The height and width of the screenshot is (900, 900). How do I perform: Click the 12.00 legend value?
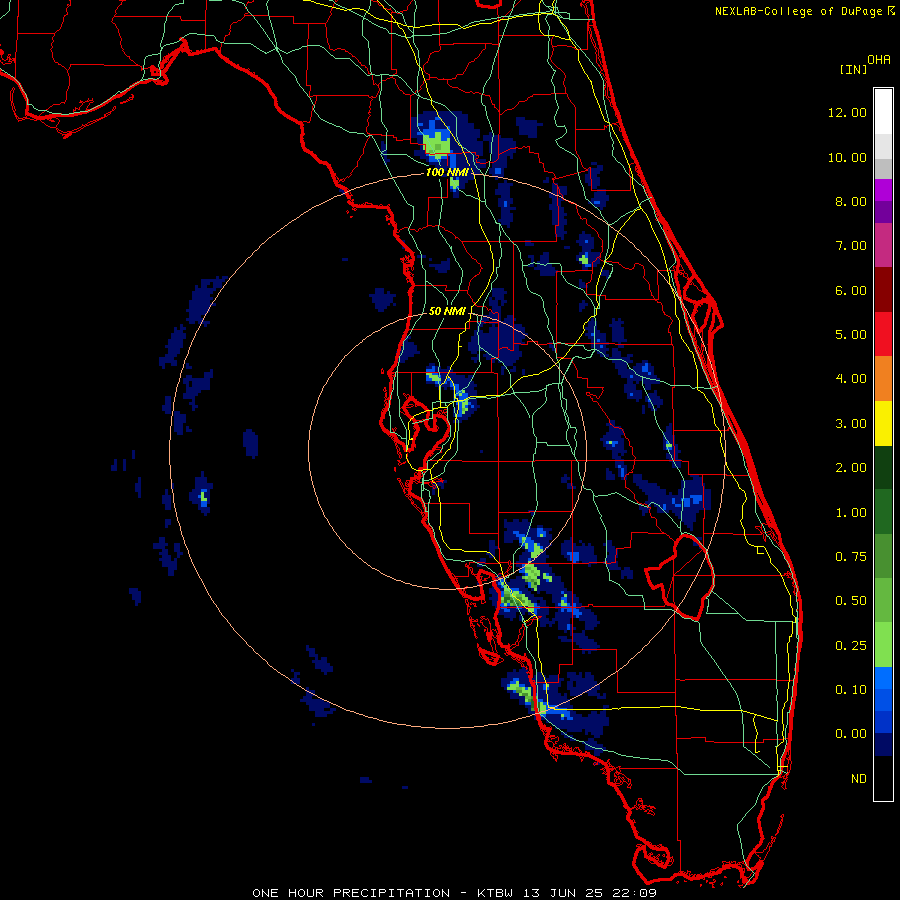[847, 112]
